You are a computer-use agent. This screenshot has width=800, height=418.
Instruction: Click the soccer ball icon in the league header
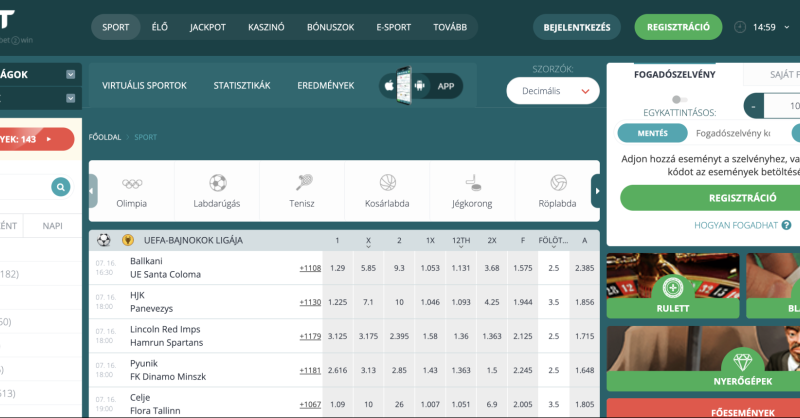(104, 240)
